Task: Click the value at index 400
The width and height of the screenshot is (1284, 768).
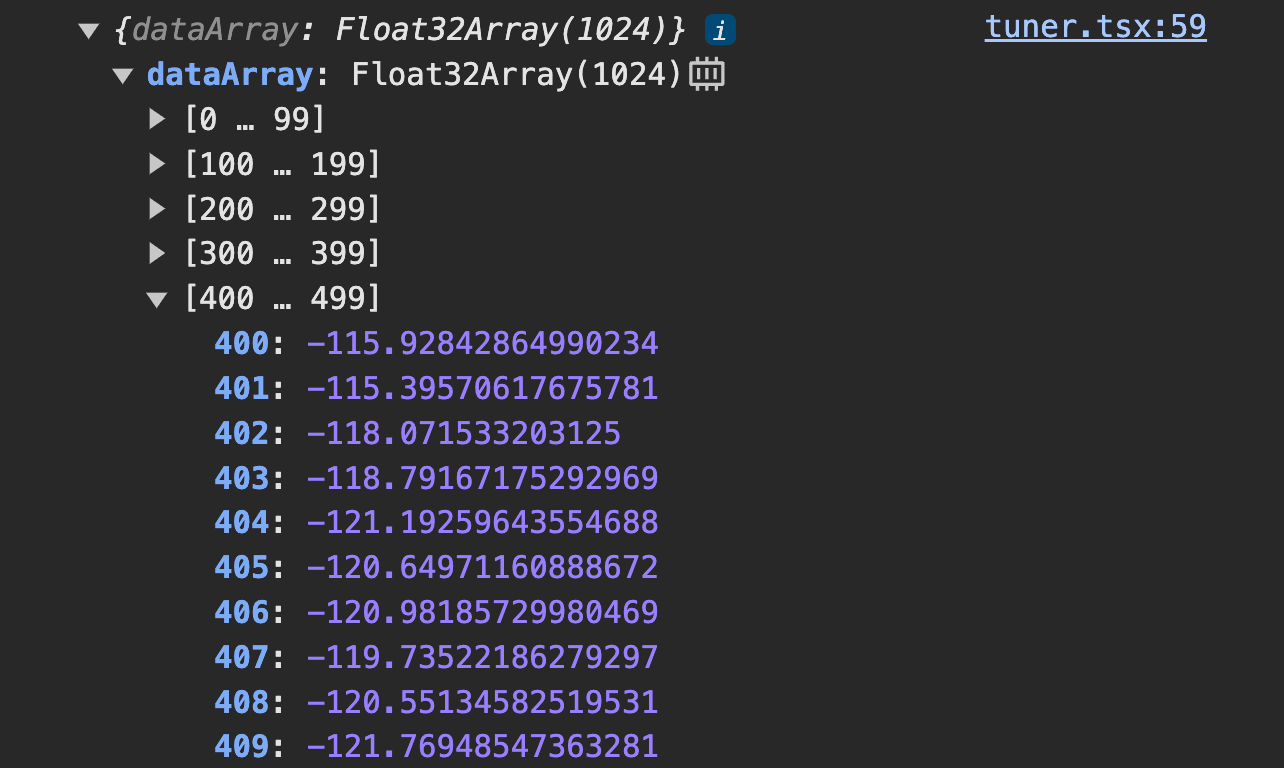Action: pyautogui.click(x=482, y=343)
